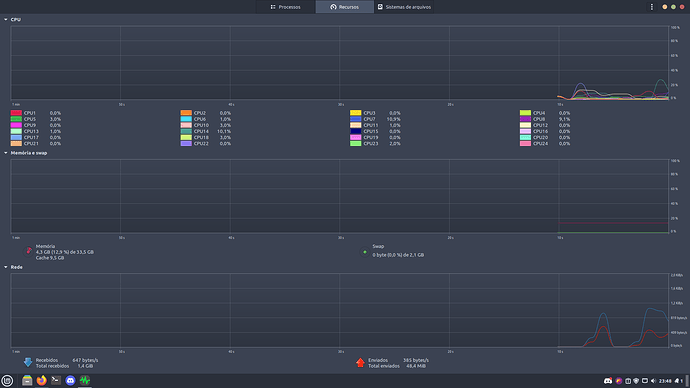
Task: Click the CPU9 magenta color swatch
Action: [16, 125]
